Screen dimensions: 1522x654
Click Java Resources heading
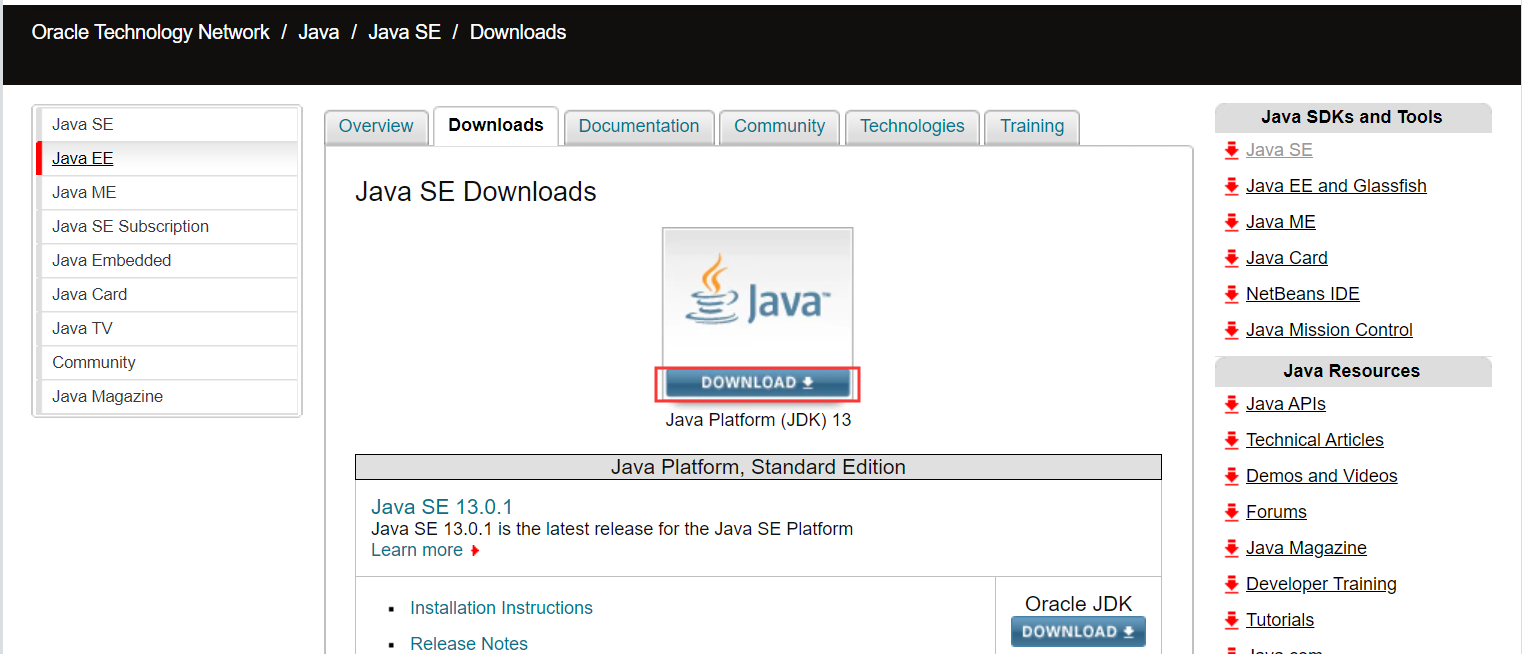(x=1352, y=371)
